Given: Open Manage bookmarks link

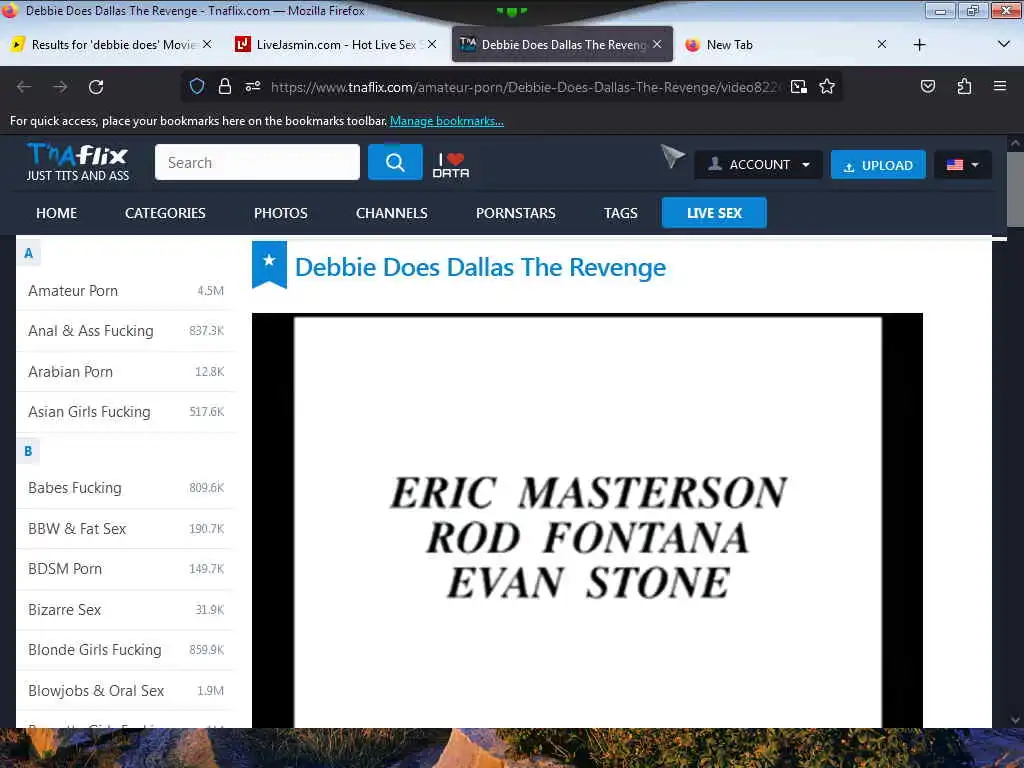Looking at the screenshot, I should [x=447, y=121].
